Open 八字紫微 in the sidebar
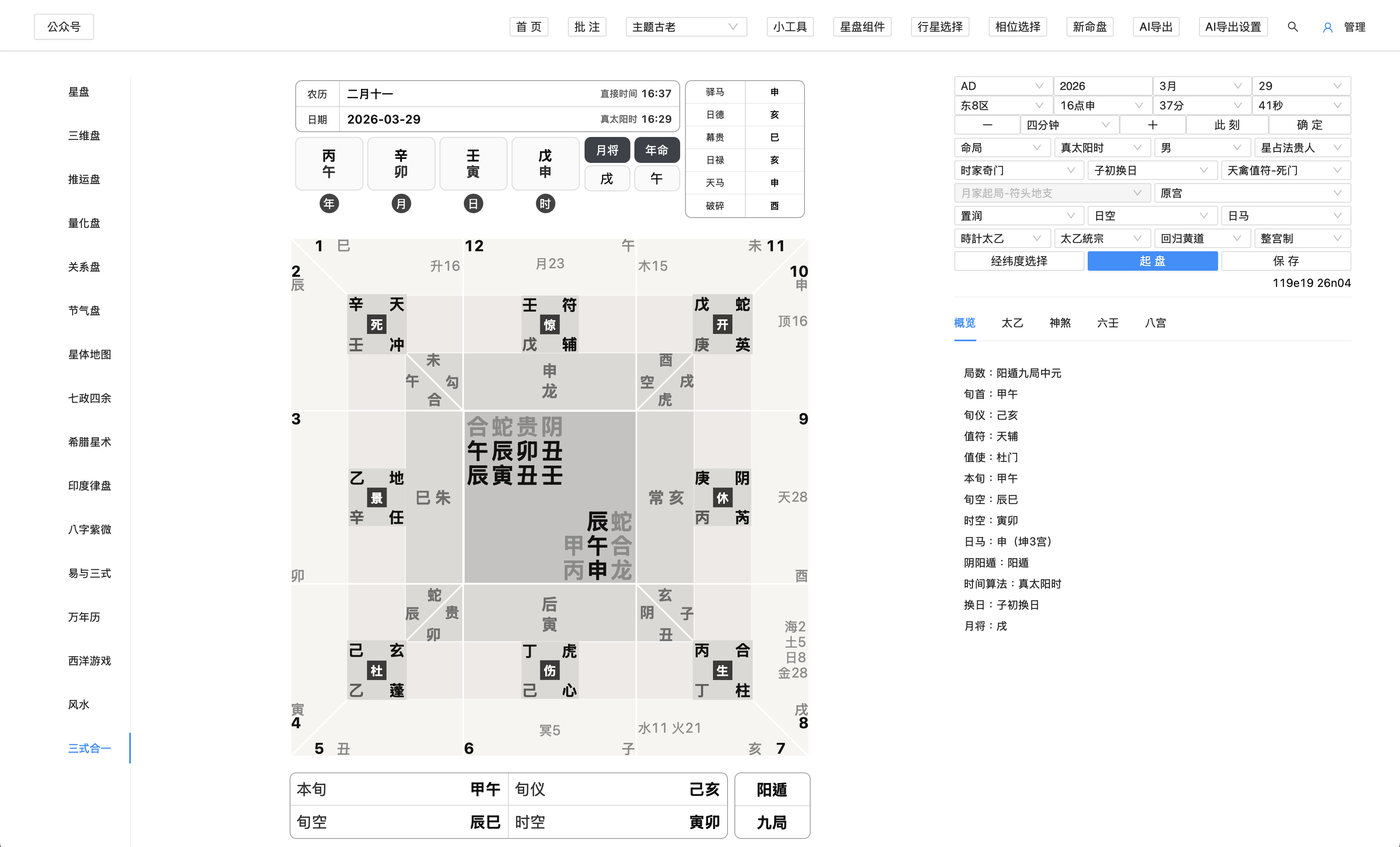 point(89,530)
